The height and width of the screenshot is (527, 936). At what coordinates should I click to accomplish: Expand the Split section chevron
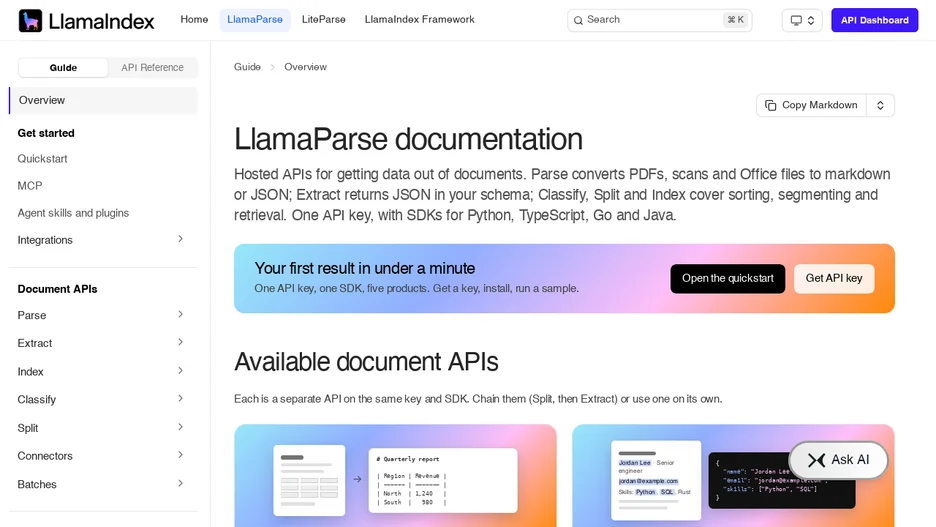[x=180, y=427]
